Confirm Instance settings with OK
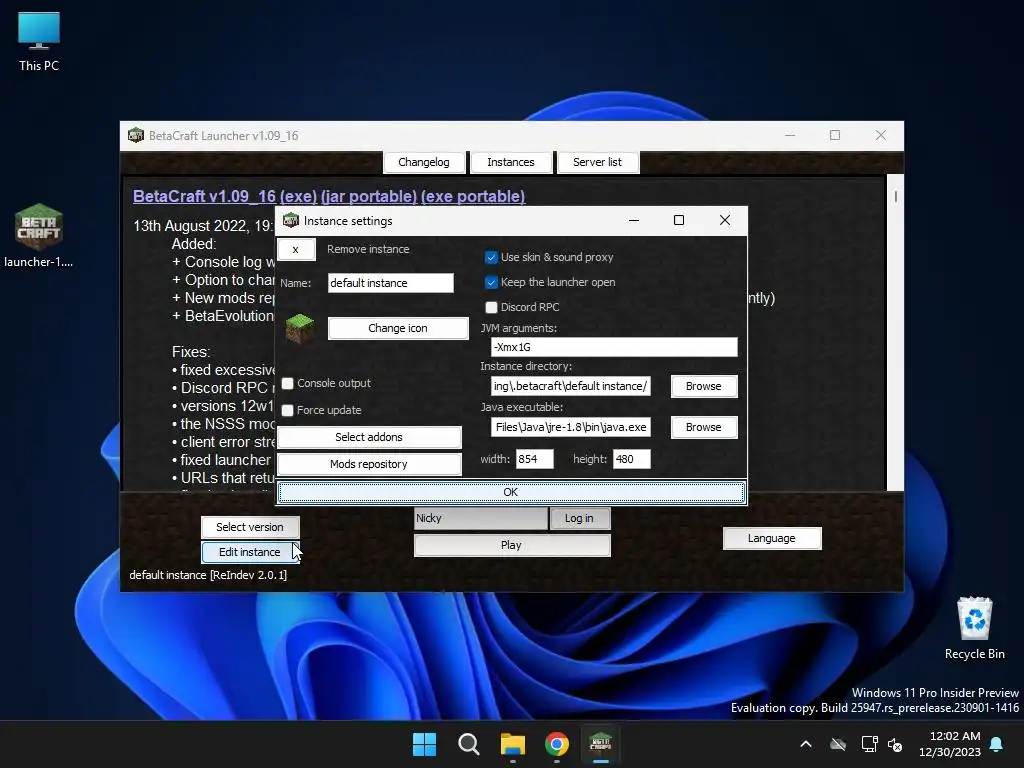The image size is (1024, 768). click(x=511, y=492)
